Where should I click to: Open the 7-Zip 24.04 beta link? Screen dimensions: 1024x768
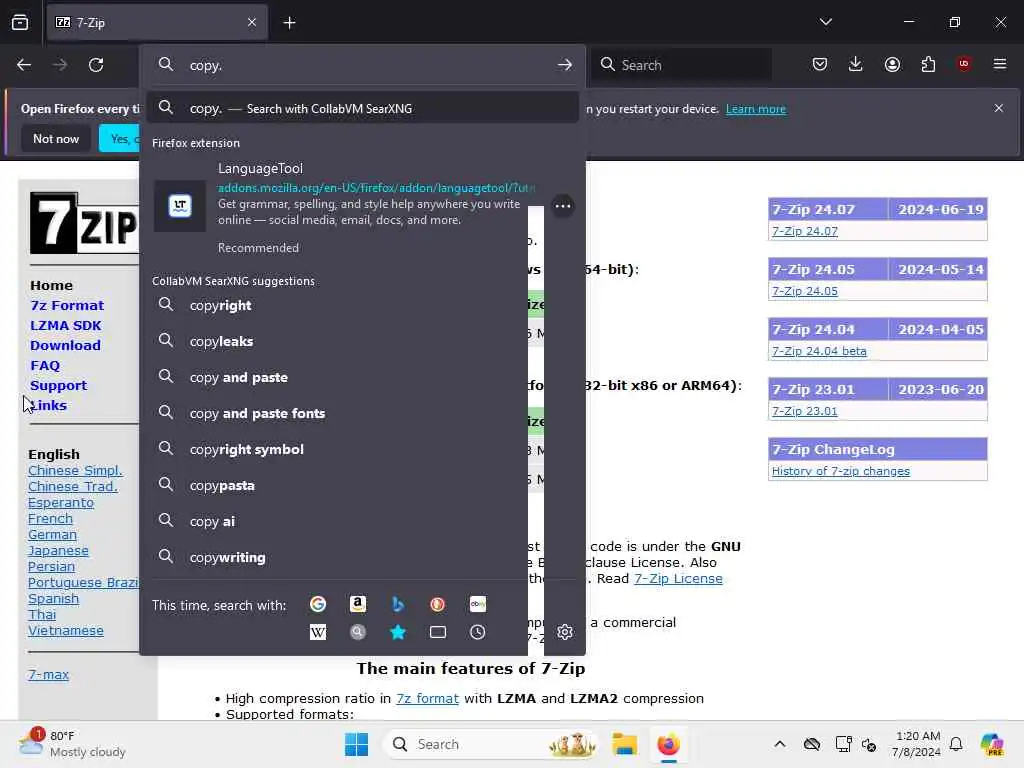pos(819,351)
